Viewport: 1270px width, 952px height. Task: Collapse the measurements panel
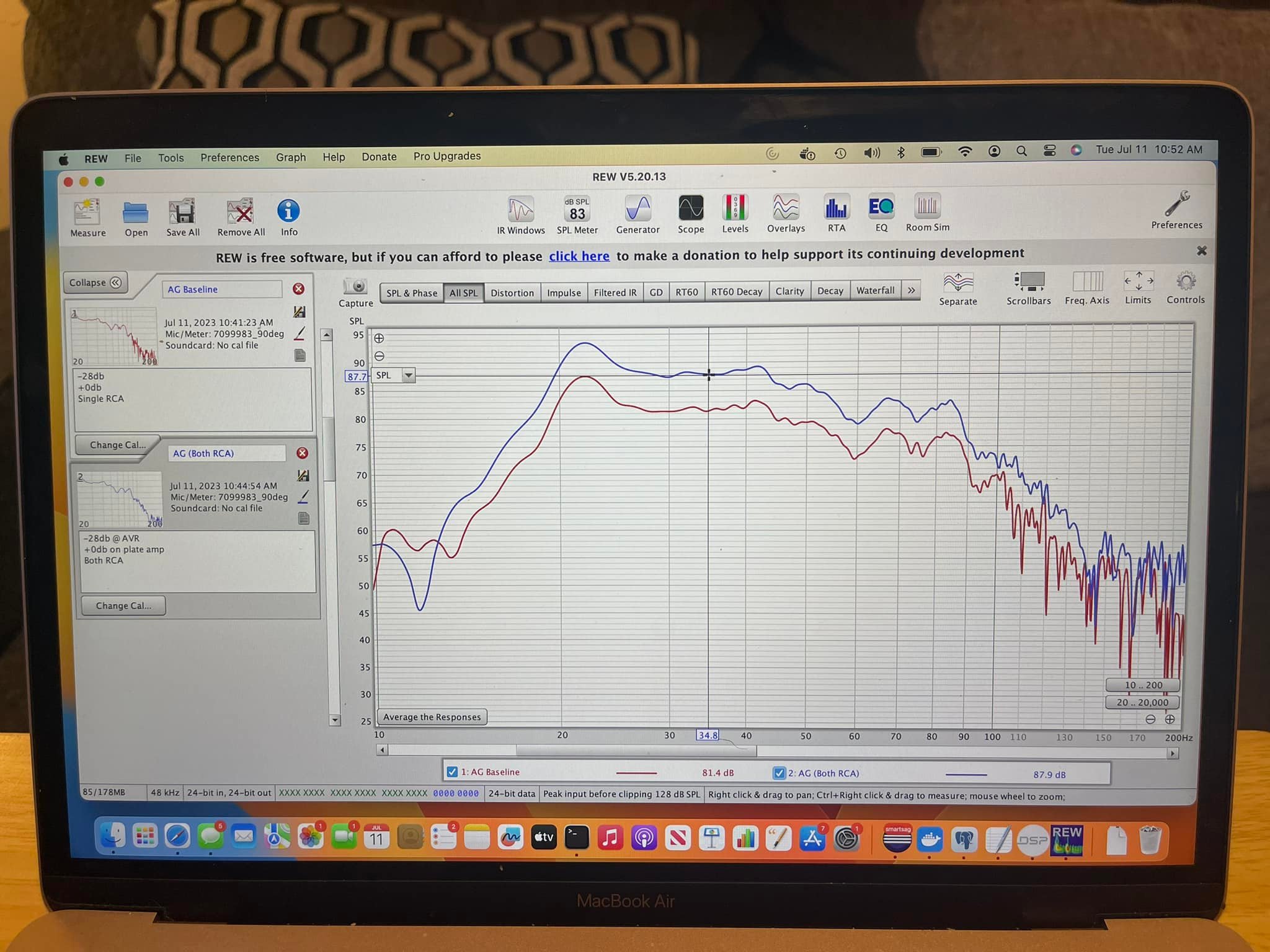point(95,283)
